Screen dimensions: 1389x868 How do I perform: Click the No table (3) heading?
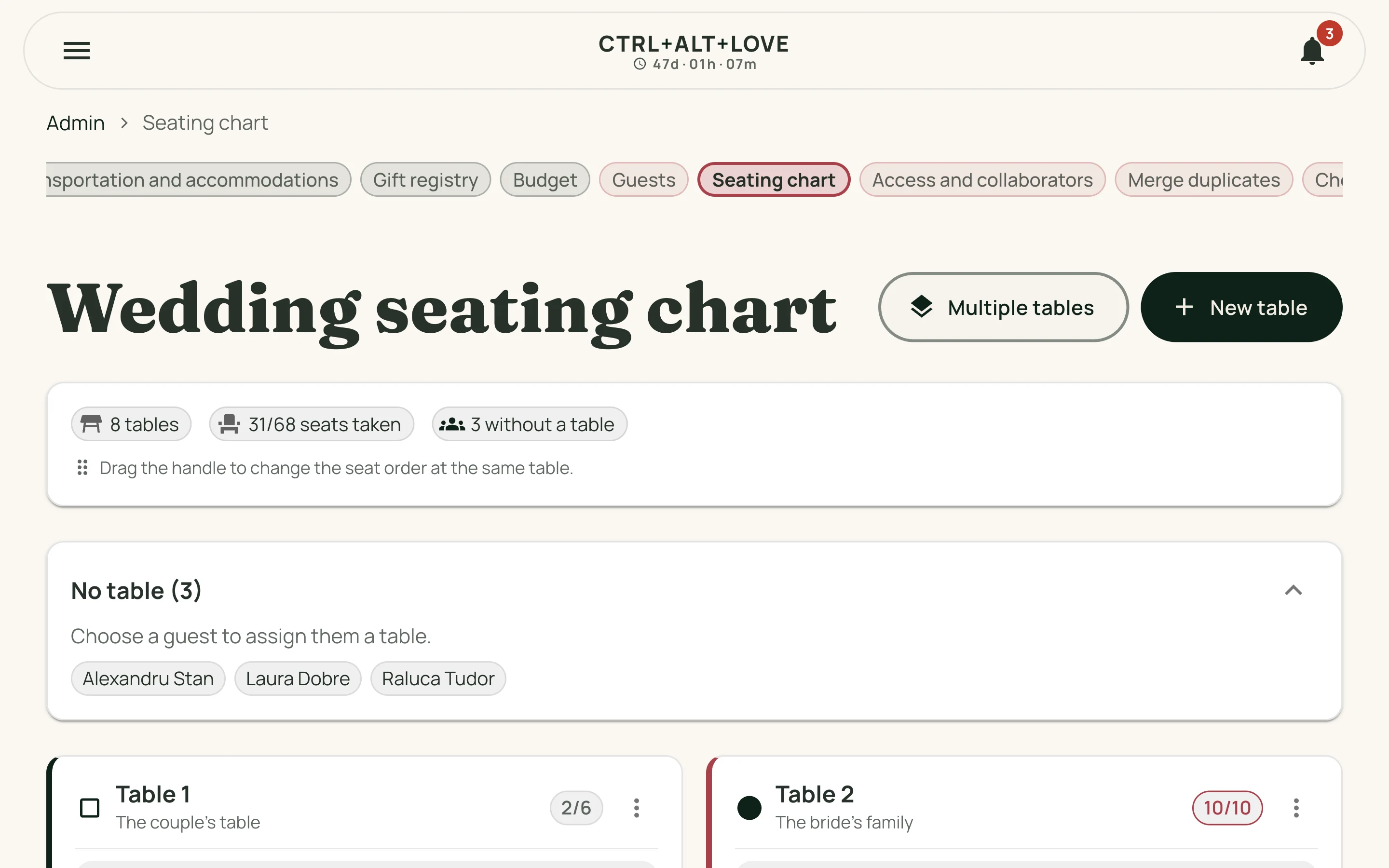click(x=136, y=590)
